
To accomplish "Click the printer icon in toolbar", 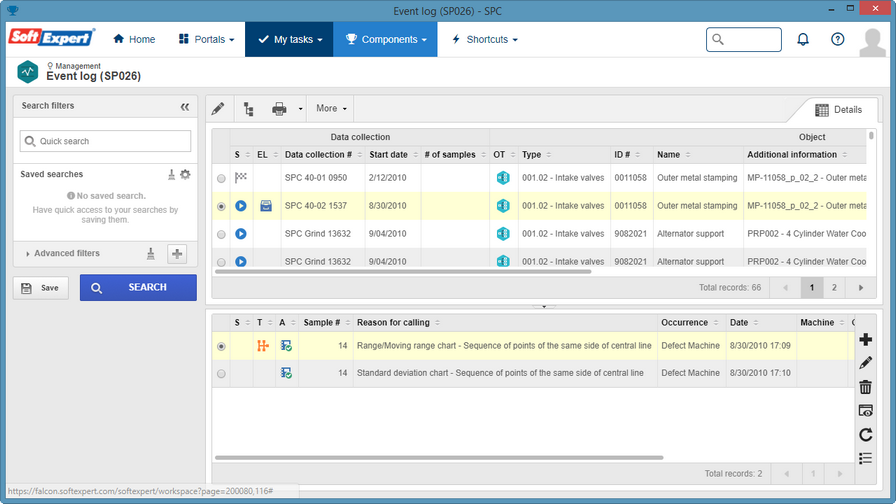I will (279, 109).
